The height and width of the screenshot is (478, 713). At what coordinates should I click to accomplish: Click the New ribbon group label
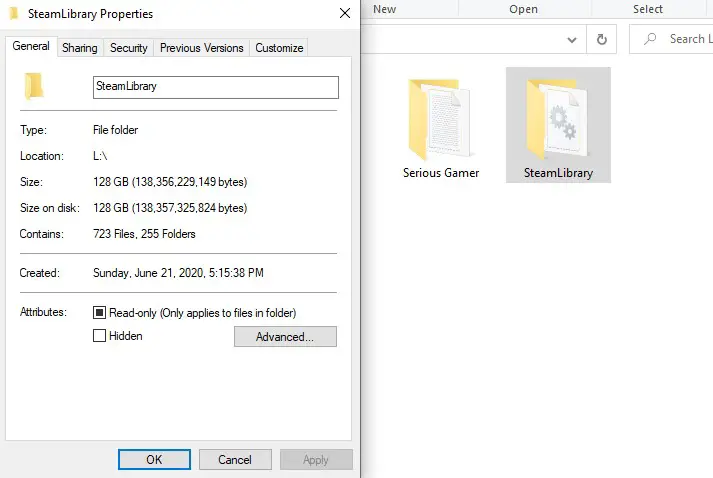(x=385, y=9)
